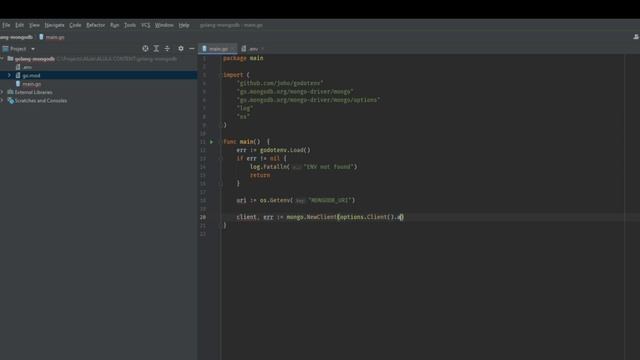Open the View menu
Viewport: 640px width, 360px height.
(x=34, y=25)
